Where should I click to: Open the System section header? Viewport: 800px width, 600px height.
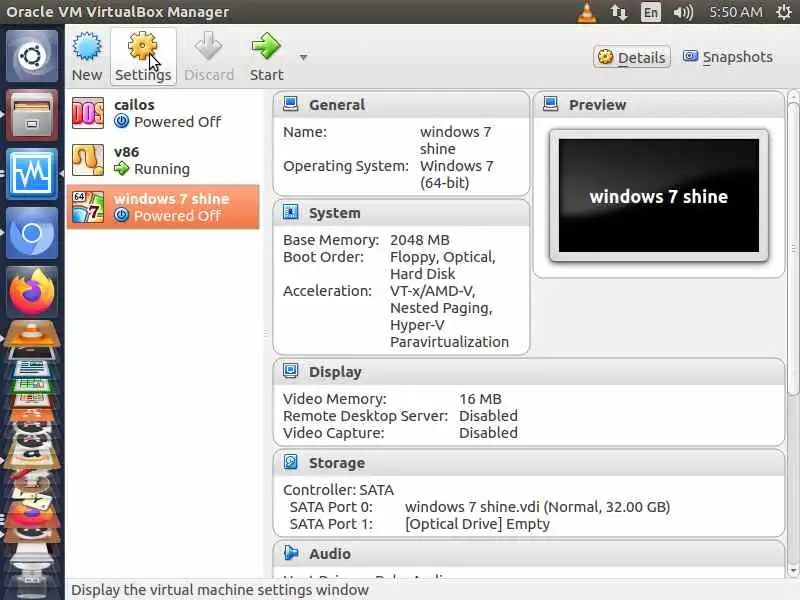[x=401, y=213]
